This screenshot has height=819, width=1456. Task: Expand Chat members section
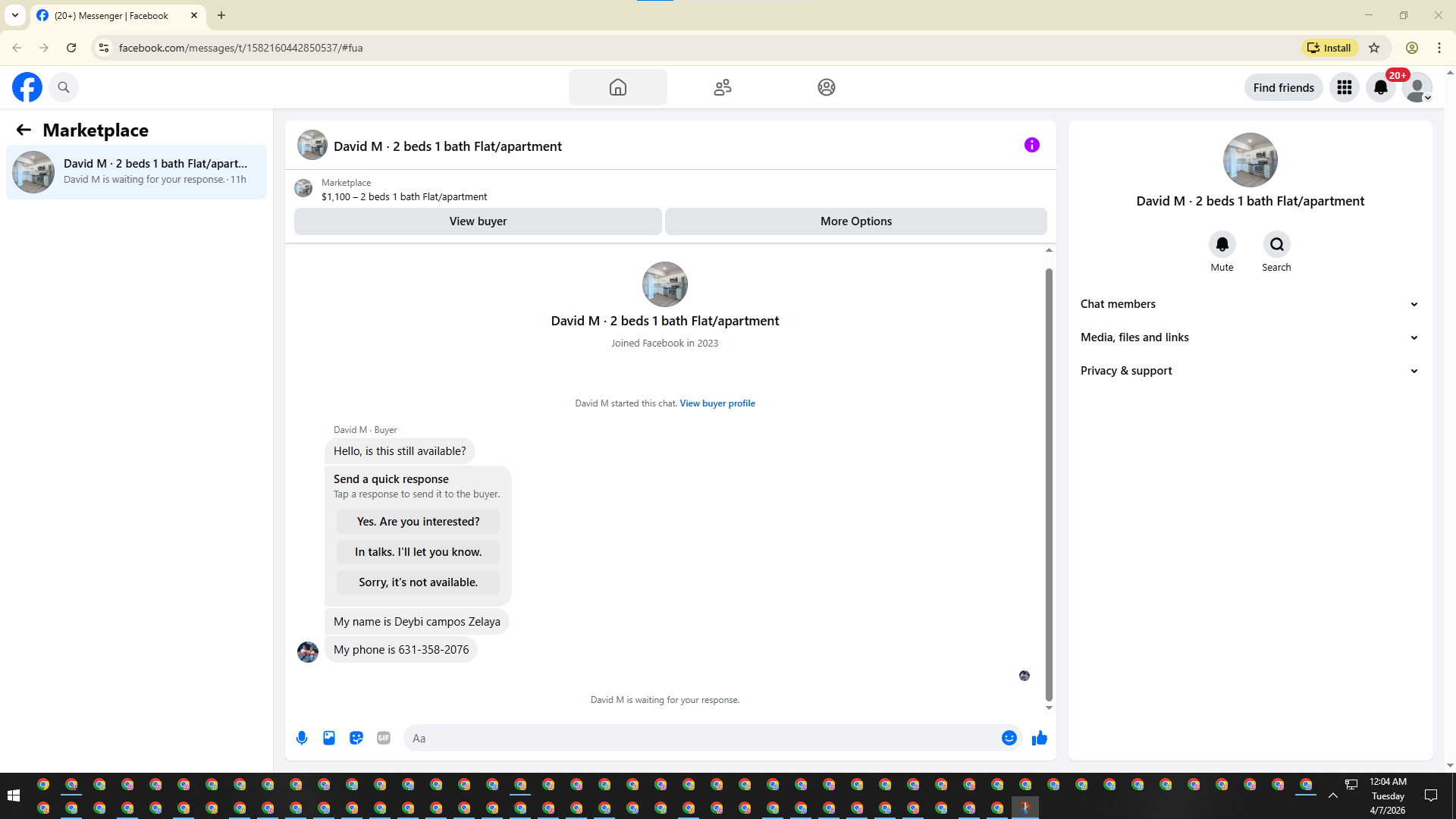coord(1250,304)
